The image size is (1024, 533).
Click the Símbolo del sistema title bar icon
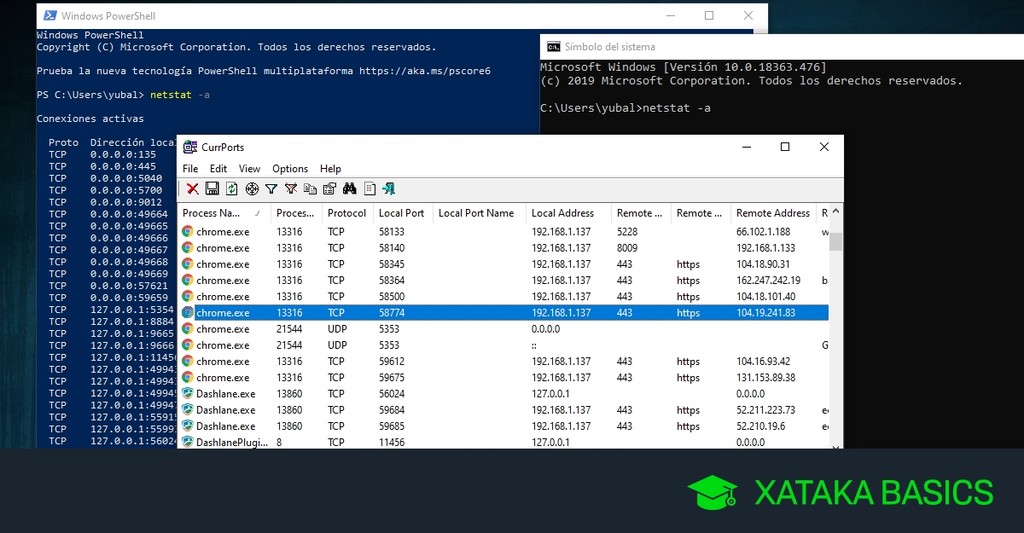(553, 46)
